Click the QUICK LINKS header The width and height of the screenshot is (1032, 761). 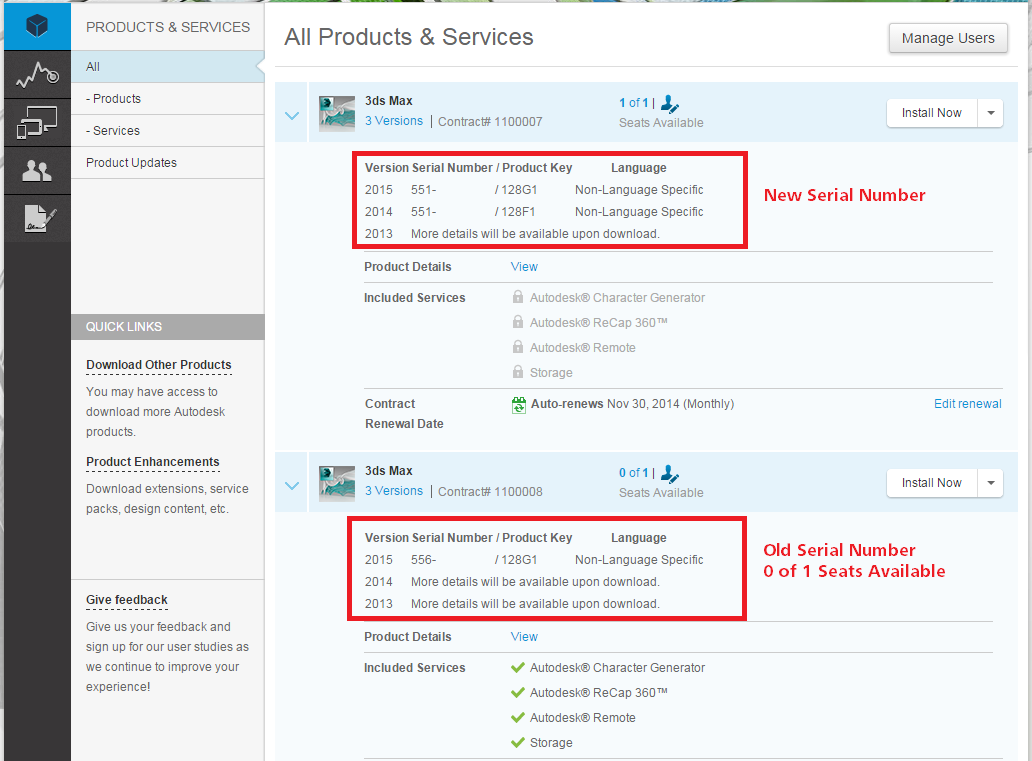click(167, 327)
